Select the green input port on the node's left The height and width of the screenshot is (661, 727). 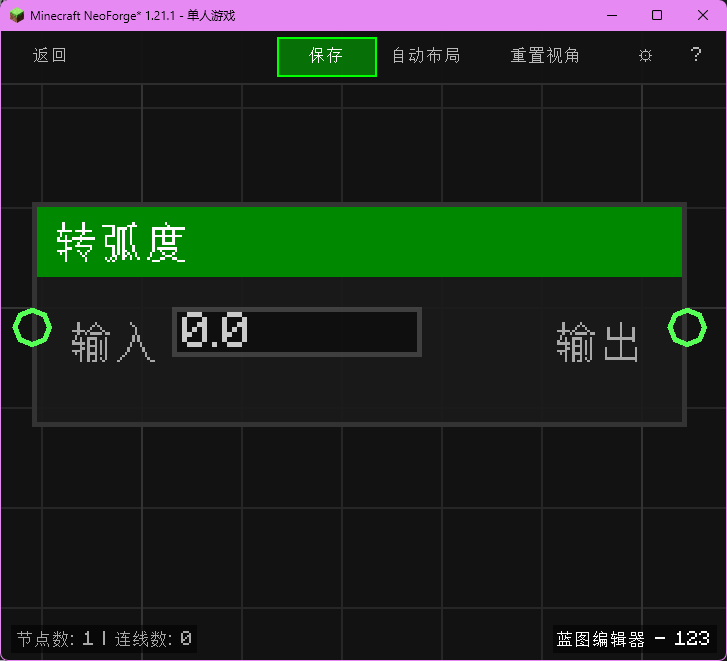pyautogui.click(x=32, y=328)
